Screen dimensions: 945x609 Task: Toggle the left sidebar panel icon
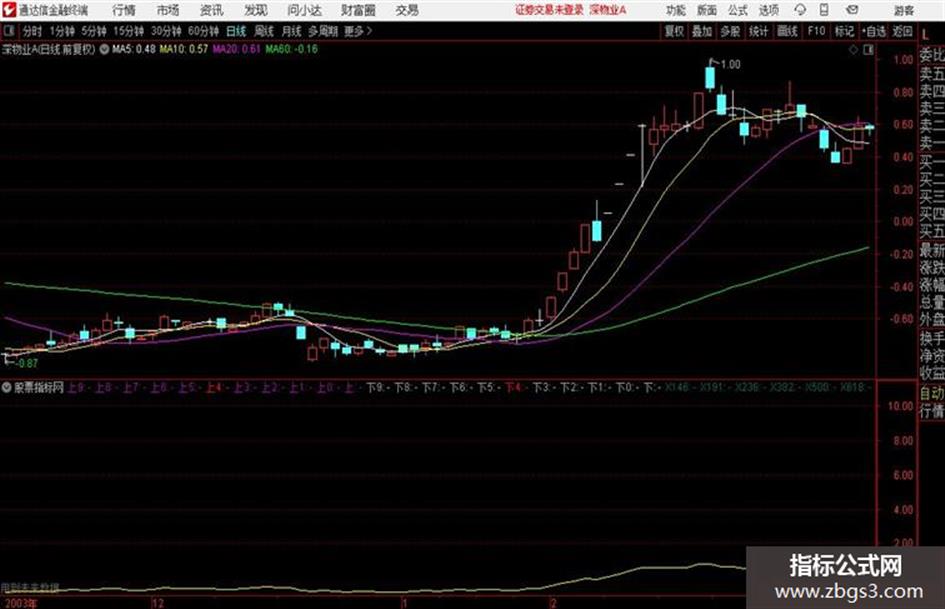pyautogui.click(x=9, y=31)
